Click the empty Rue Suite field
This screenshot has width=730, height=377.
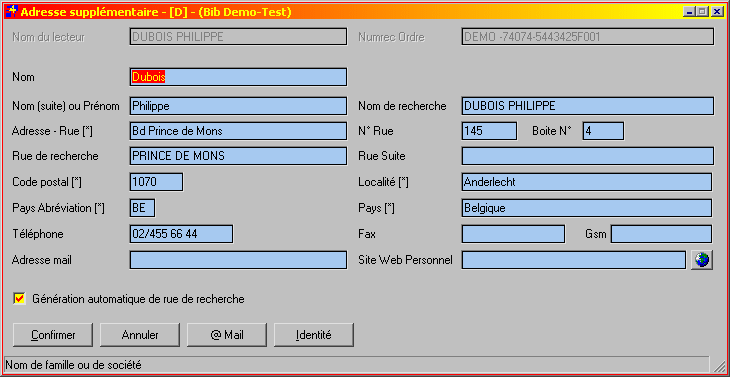tap(588, 156)
